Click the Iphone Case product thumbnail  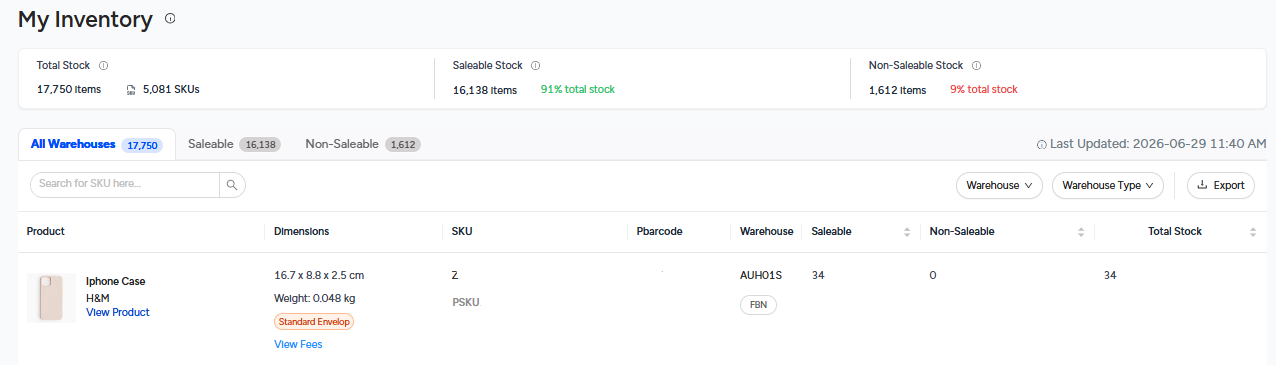pos(51,298)
